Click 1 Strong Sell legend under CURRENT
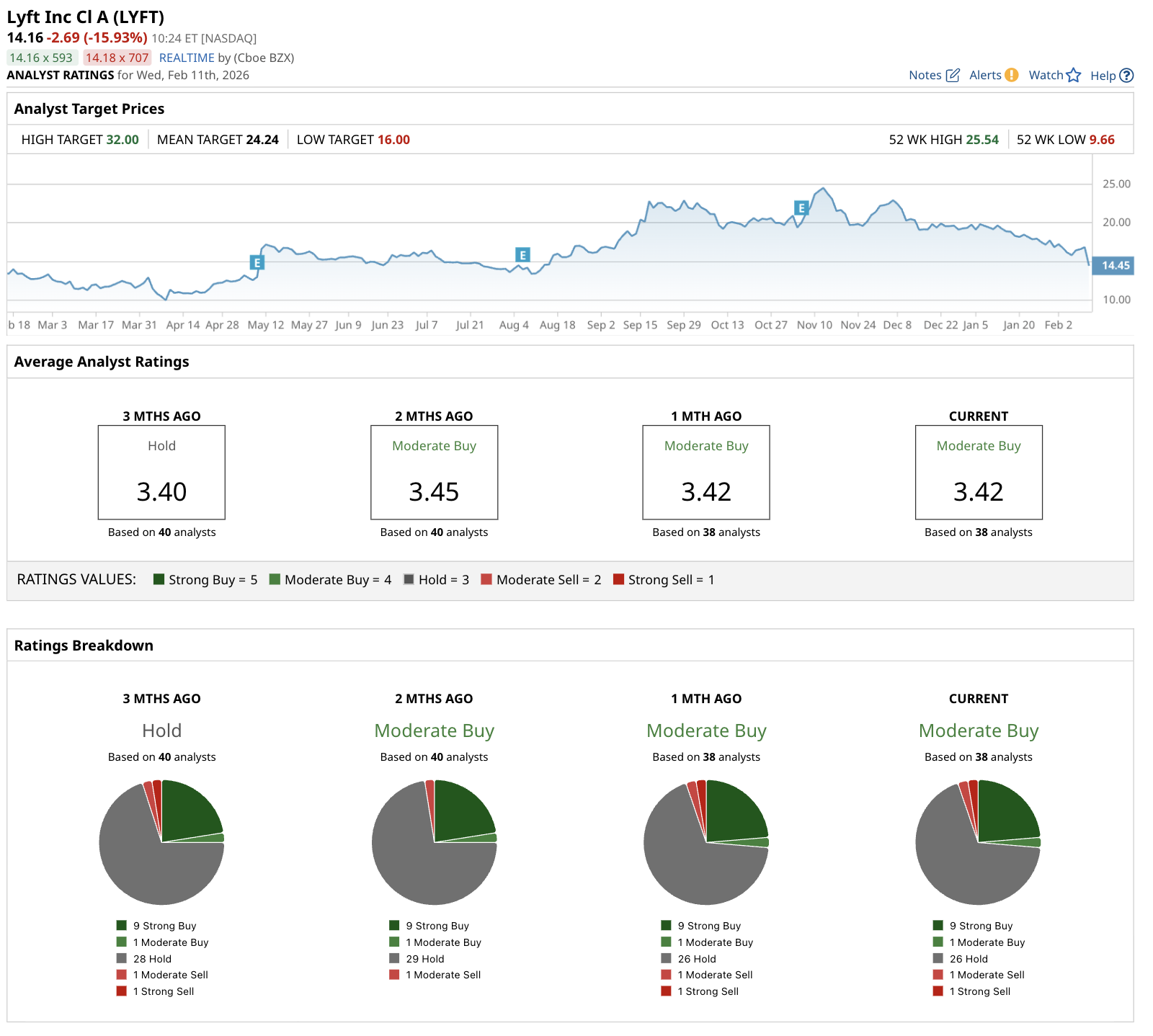This screenshot has height=1036, width=1153. pyautogui.click(x=972, y=991)
